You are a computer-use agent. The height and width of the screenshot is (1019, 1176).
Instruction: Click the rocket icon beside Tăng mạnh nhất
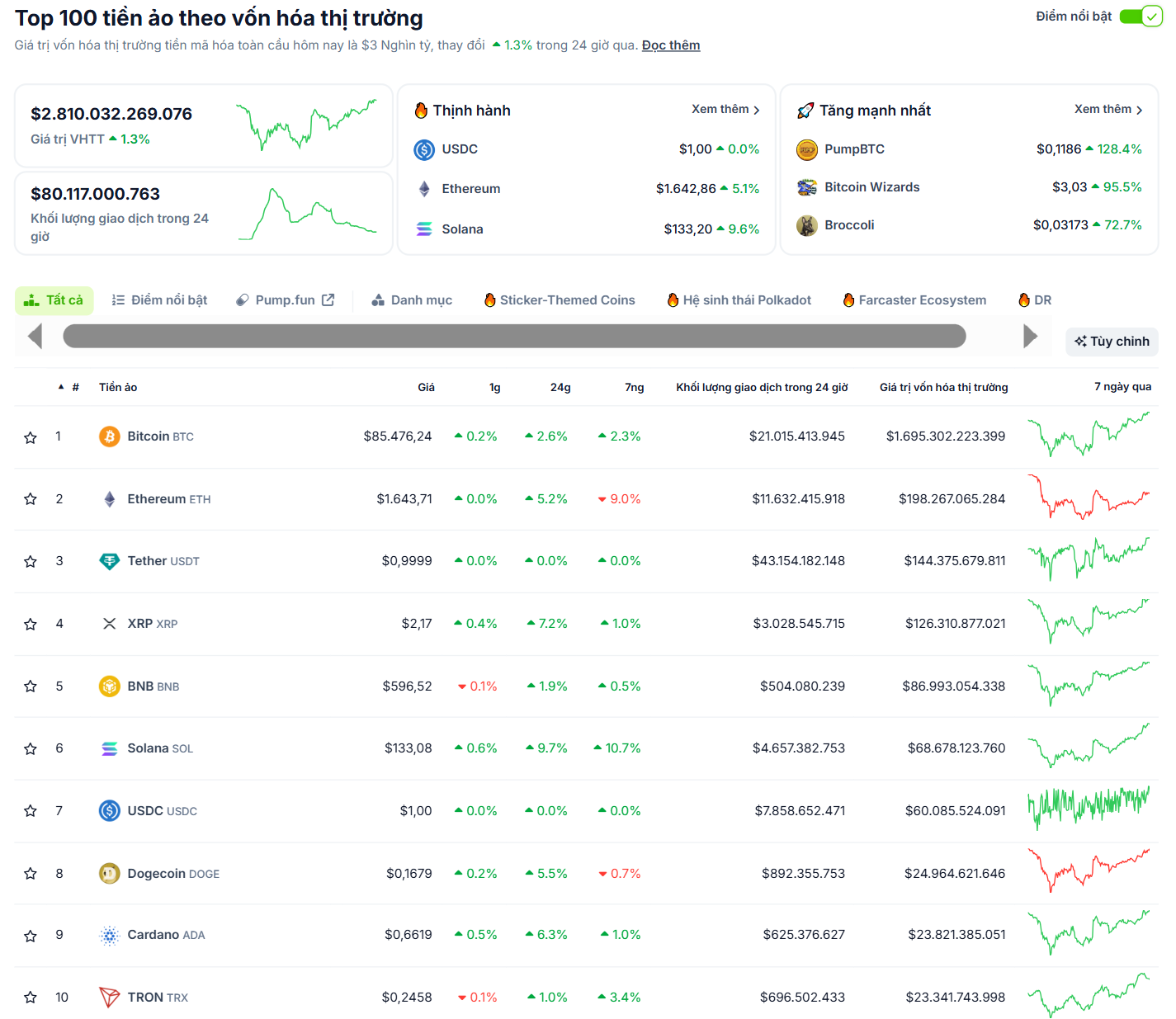tap(805, 111)
